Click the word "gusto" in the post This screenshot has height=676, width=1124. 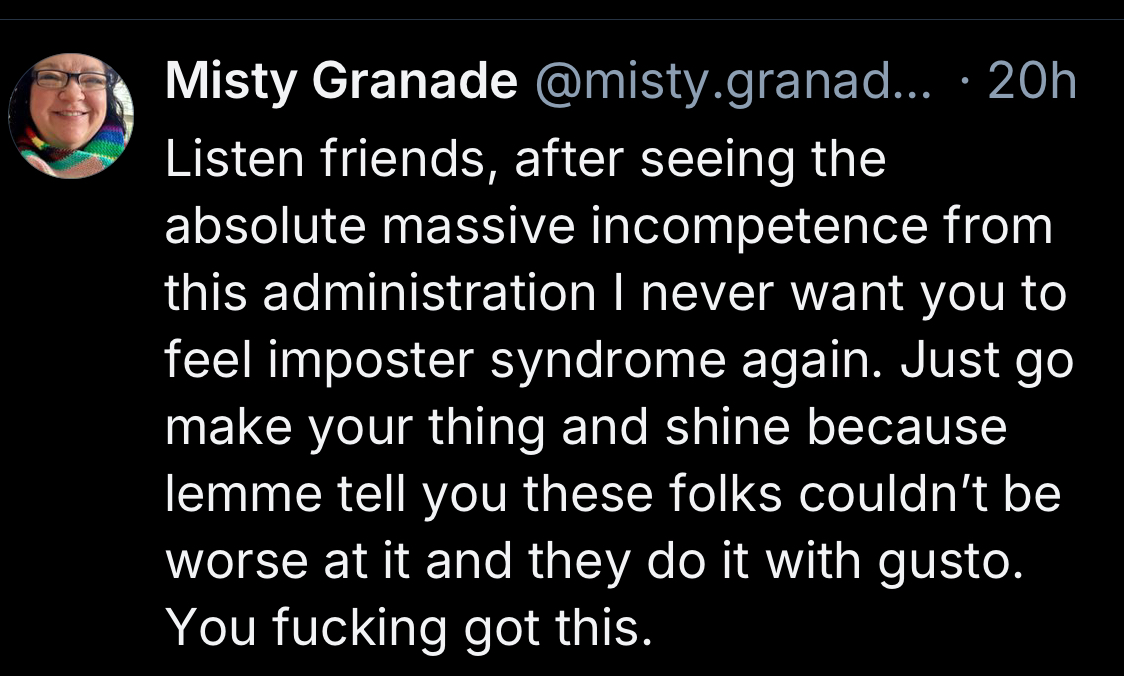[950, 562]
